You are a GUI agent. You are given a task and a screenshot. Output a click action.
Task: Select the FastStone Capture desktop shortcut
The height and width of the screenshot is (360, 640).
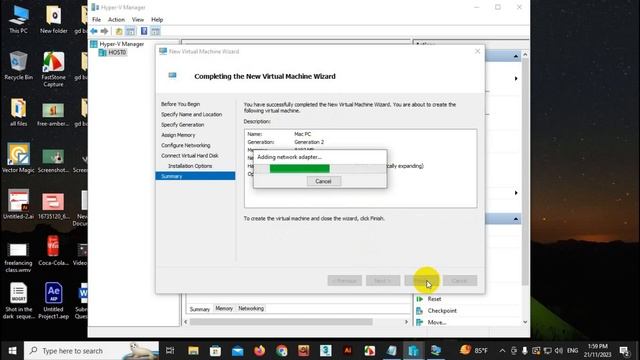(x=53, y=69)
